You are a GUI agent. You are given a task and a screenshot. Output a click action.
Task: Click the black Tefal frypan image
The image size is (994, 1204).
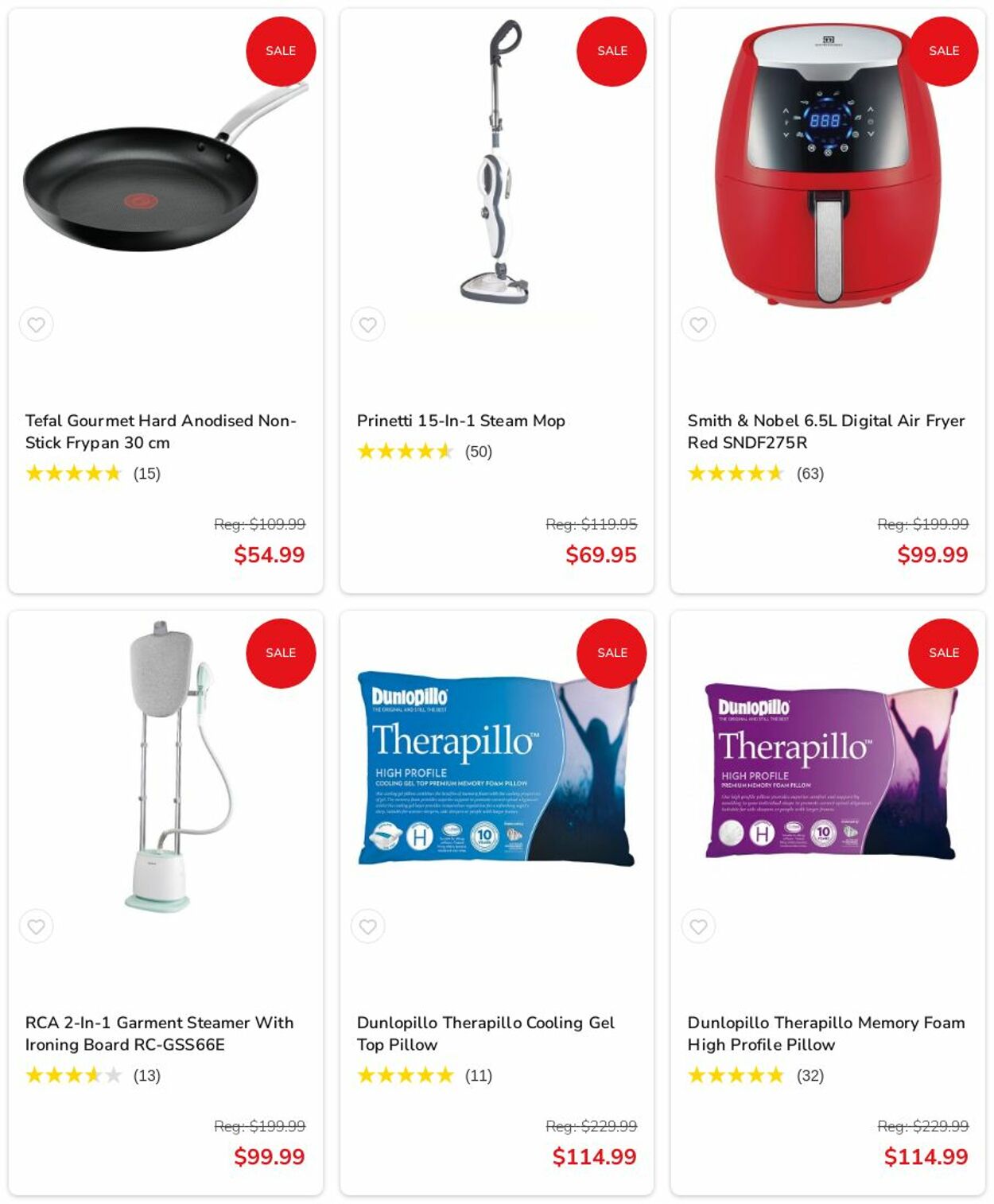pos(165,167)
